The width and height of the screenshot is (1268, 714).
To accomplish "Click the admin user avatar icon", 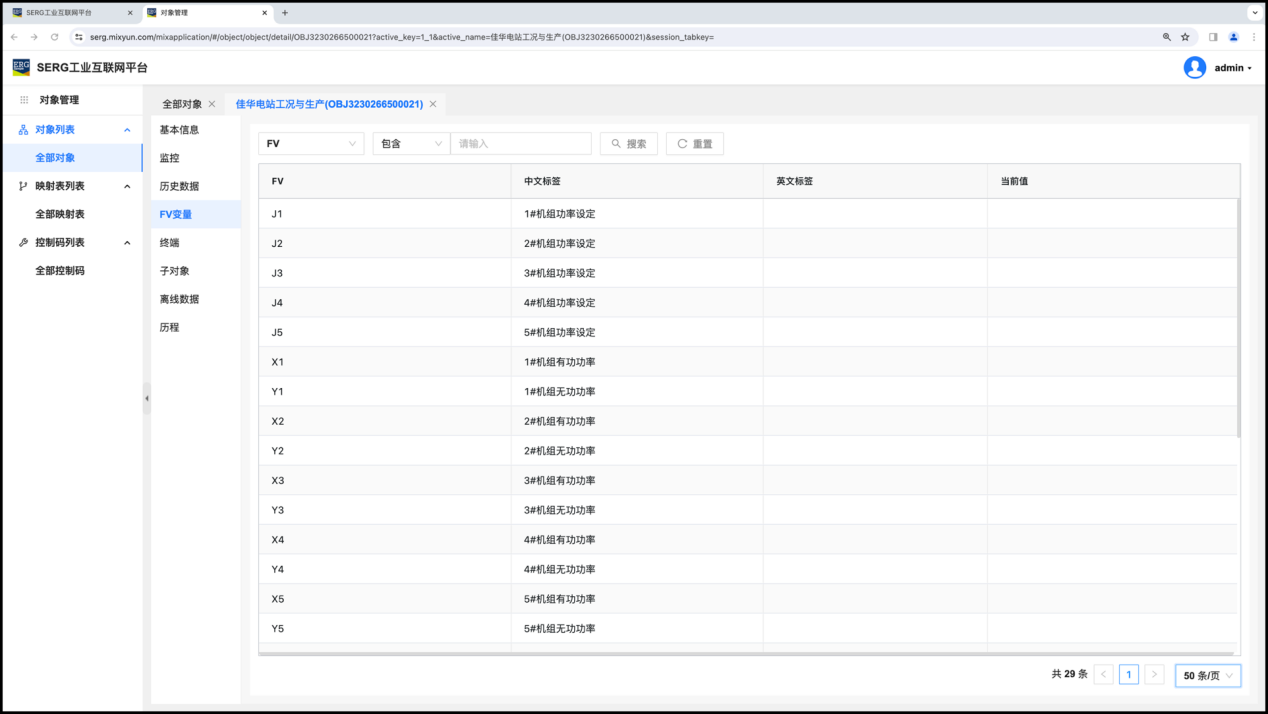I will [1194, 67].
